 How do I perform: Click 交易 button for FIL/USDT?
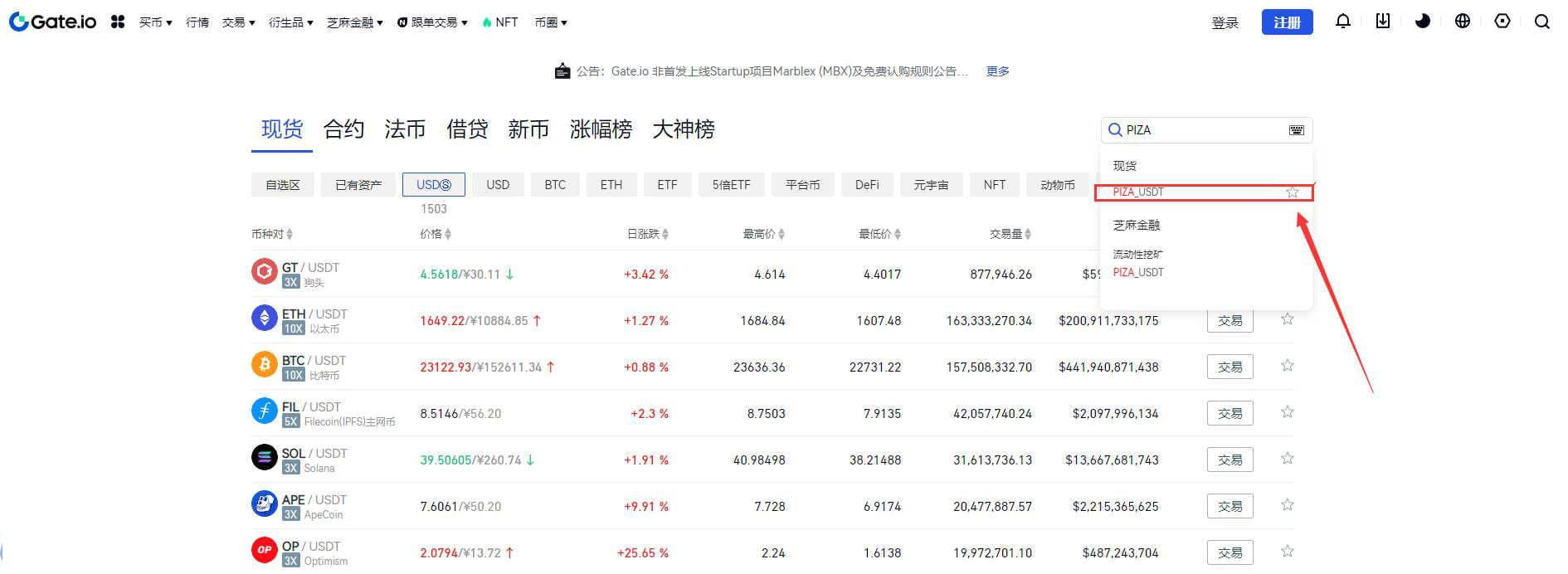[1230, 413]
